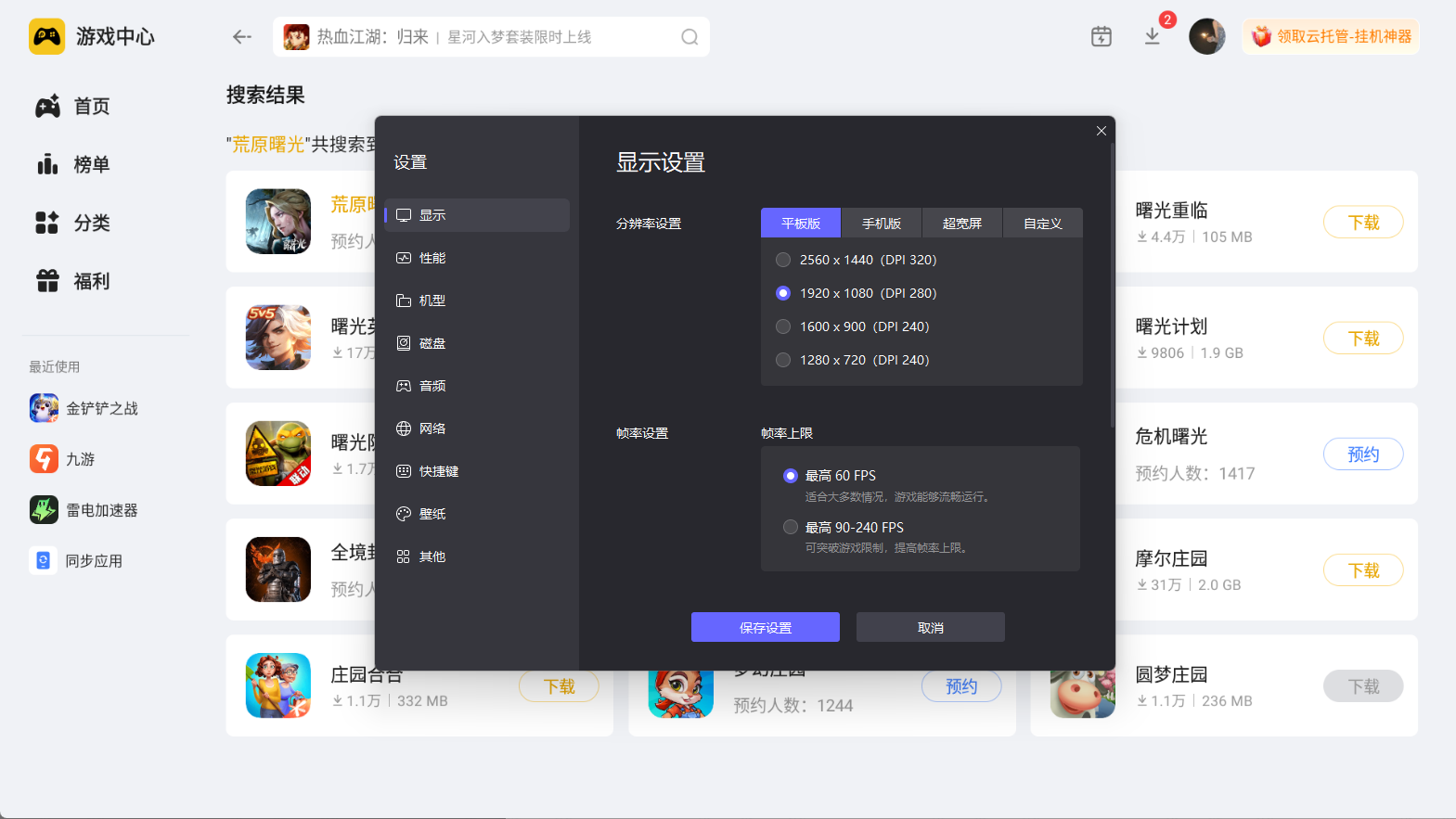Click 预约 button beside 预约人数 1244
The image size is (1456, 819).
point(961,686)
